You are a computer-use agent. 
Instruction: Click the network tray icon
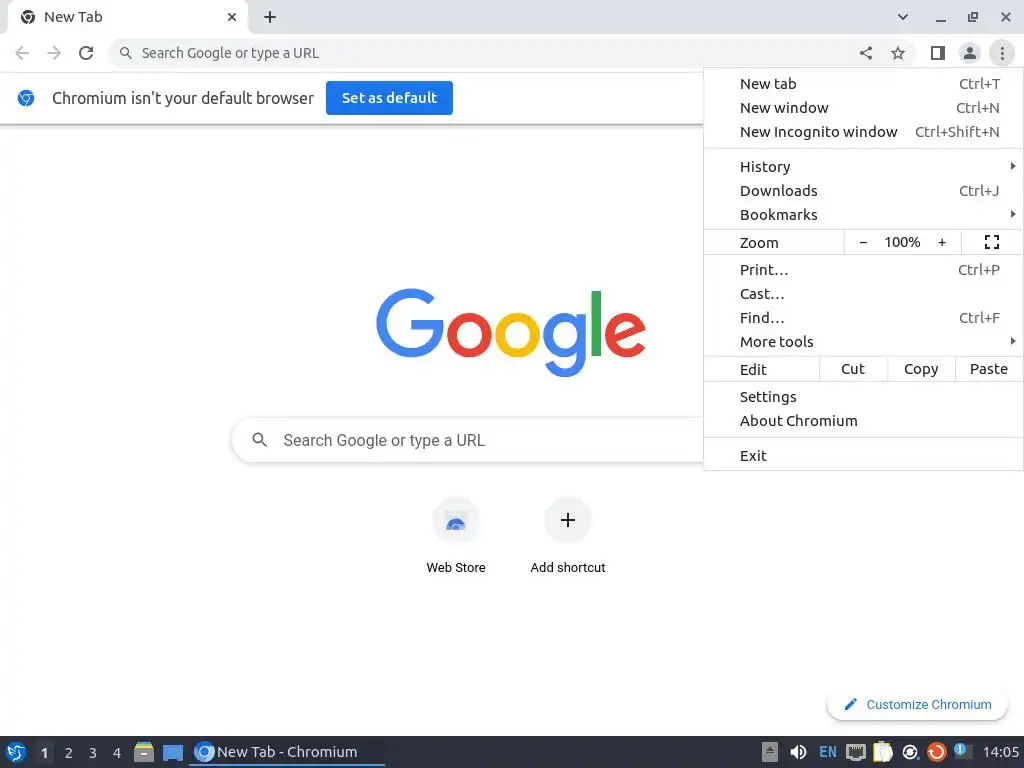click(856, 752)
